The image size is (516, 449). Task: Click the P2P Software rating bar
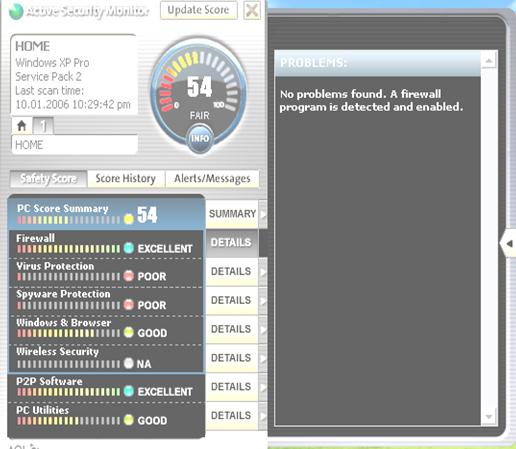coord(69,392)
